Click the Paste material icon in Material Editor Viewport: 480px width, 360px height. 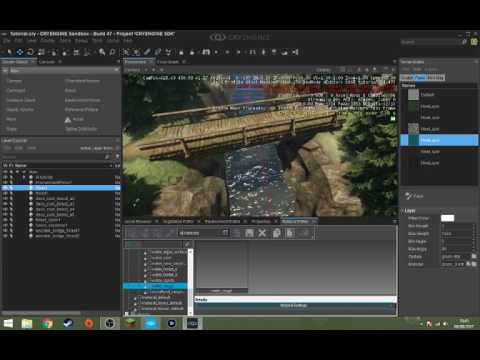point(290,233)
